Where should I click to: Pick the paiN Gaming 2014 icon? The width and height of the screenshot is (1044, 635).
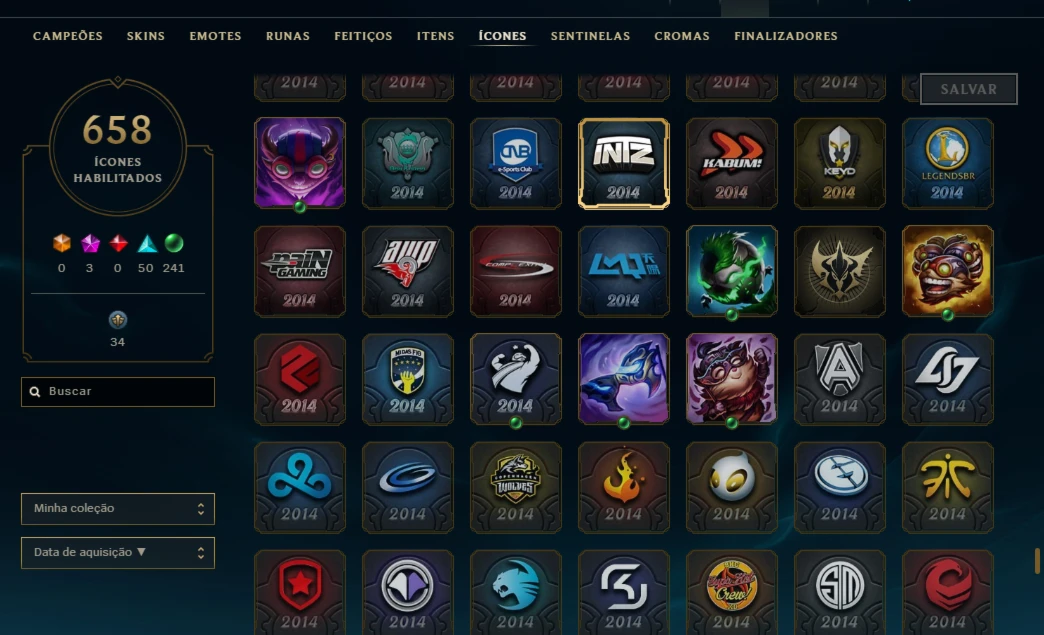click(300, 272)
